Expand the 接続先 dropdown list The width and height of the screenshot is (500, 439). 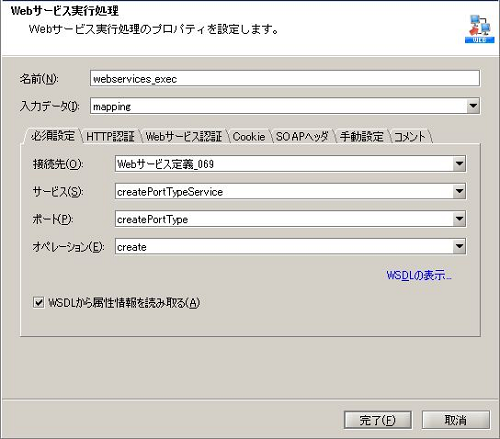click(x=459, y=164)
